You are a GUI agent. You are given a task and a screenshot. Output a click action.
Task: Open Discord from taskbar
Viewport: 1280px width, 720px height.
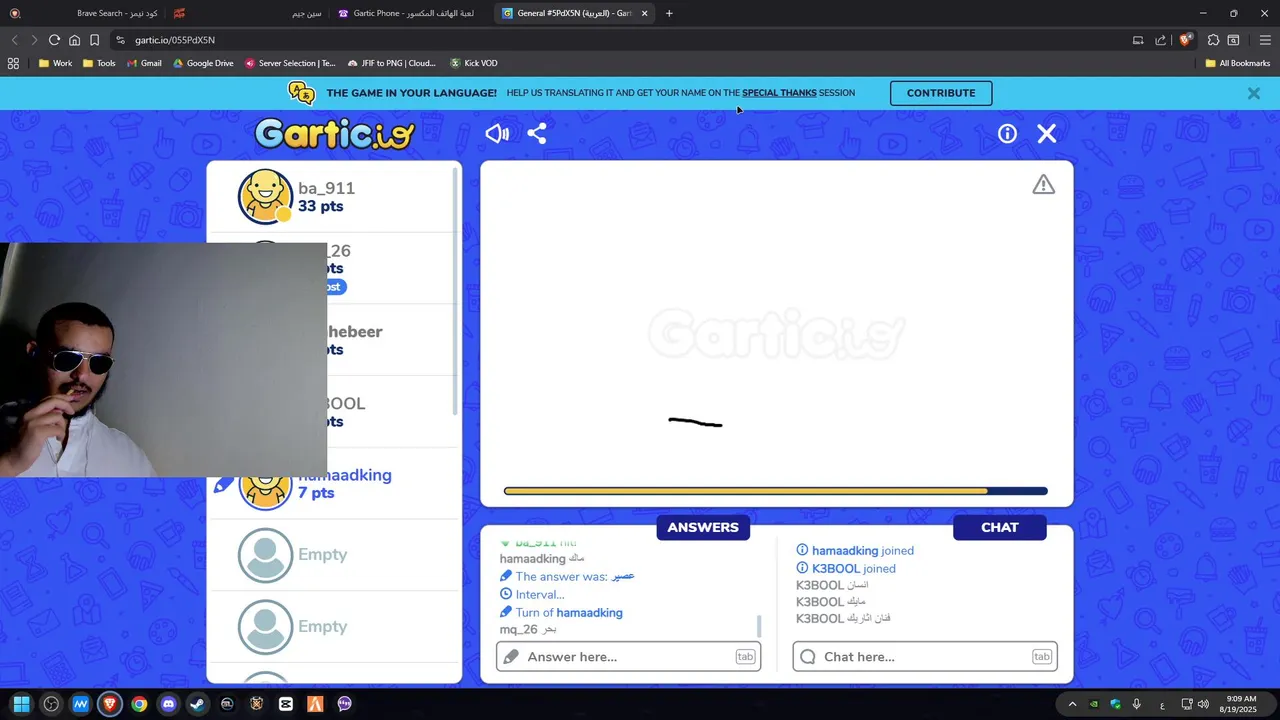pos(168,704)
